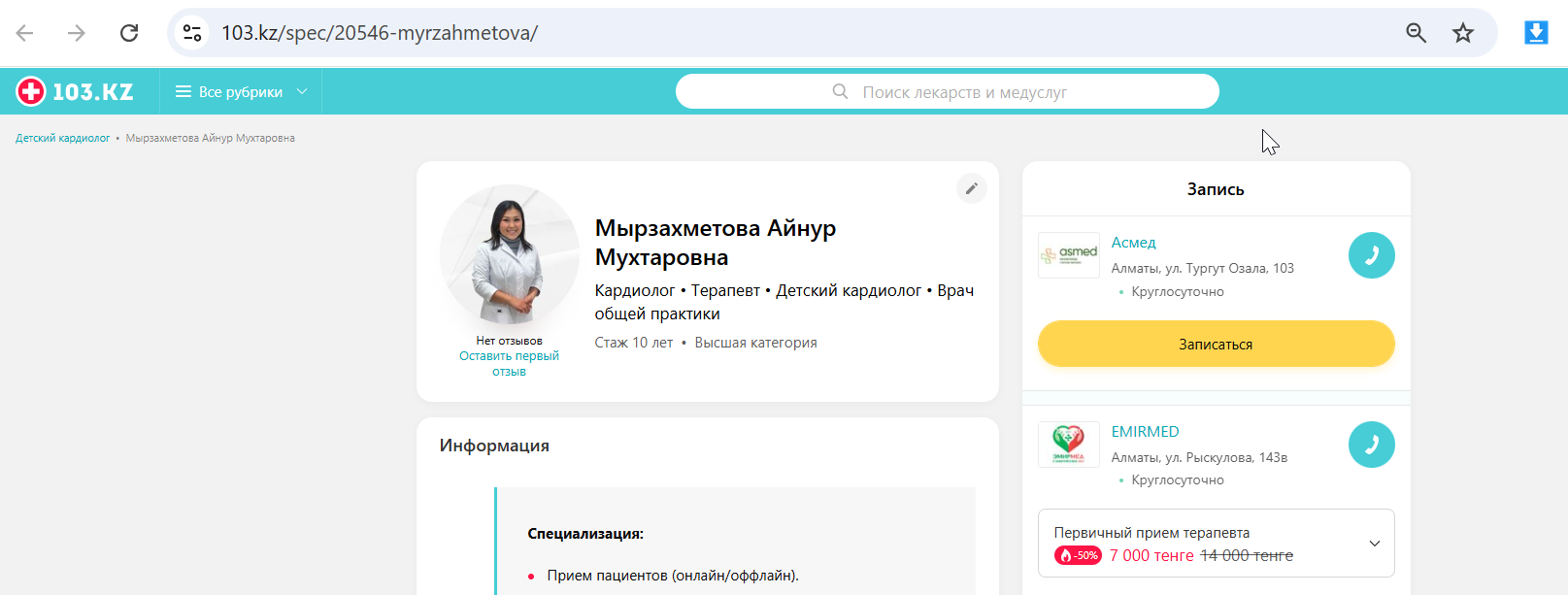Click the EMIRMED clinic logo
This screenshot has width=1568, height=595.
pos(1069,445)
